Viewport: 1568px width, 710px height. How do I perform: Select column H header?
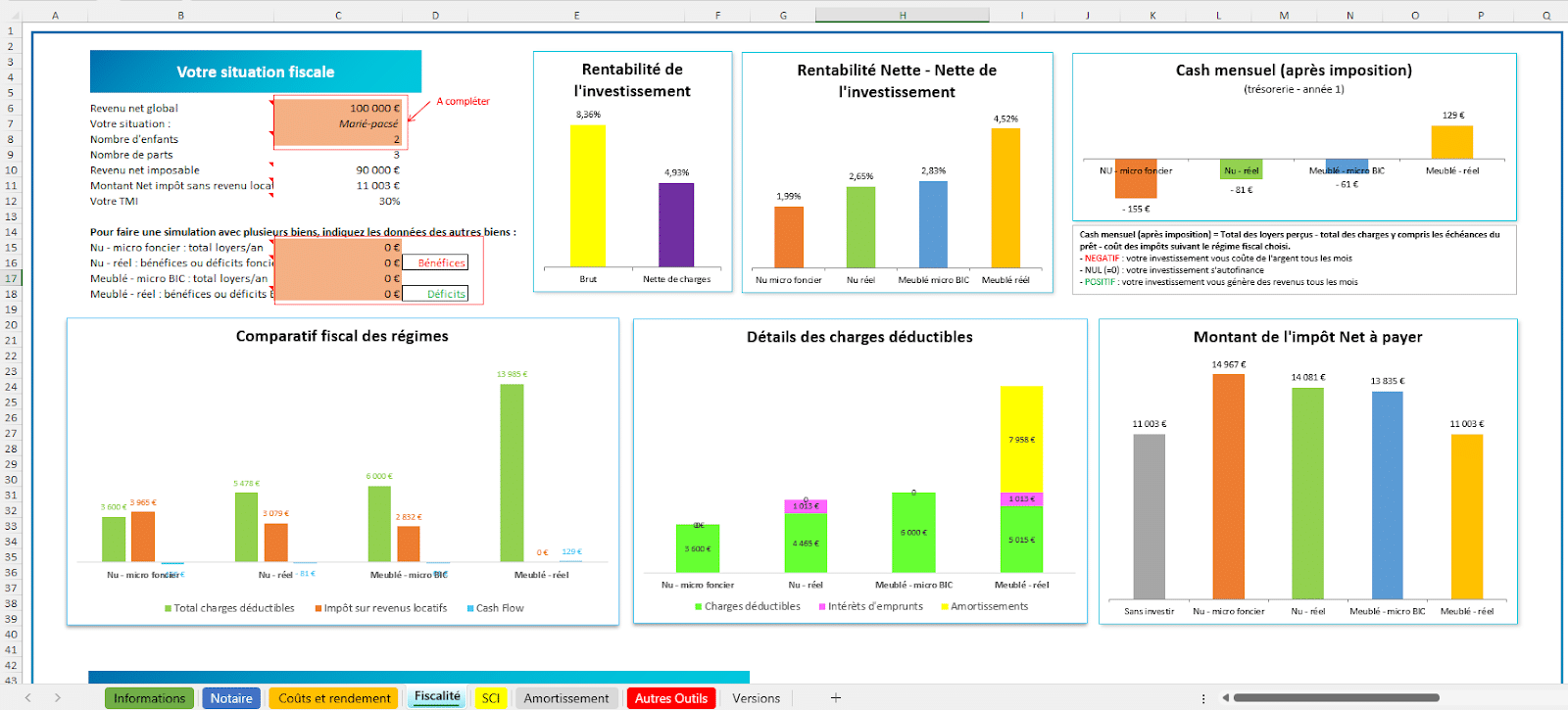click(x=902, y=15)
